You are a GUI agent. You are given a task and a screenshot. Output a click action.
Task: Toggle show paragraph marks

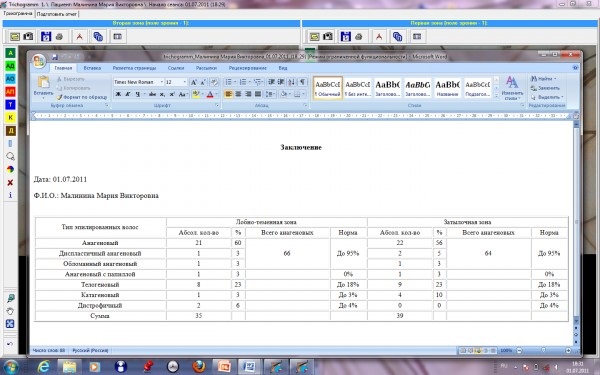pyautogui.click(x=302, y=82)
